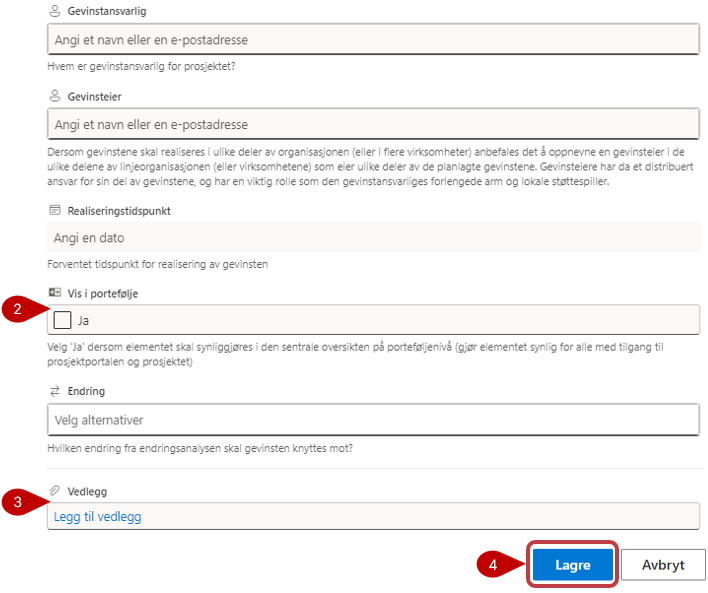Image resolution: width=708 pixels, height=593 pixels.
Task: Click the person icon beside Gevinstansvarlig
Action: coord(54,10)
